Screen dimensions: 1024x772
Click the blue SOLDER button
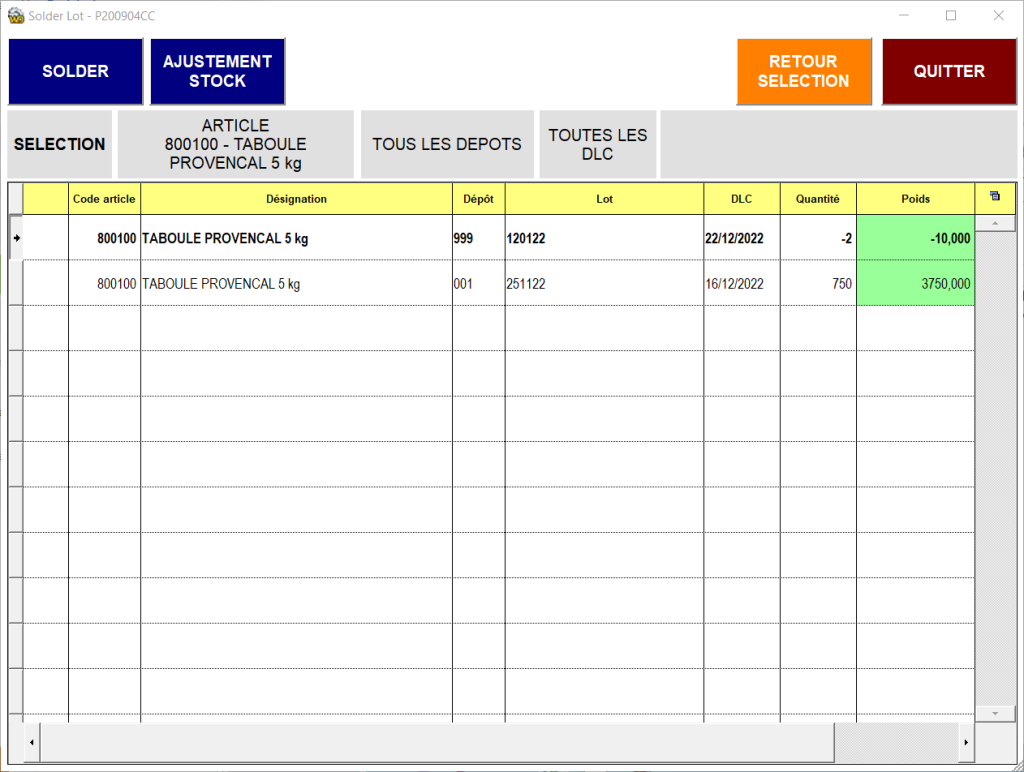(75, 72)
